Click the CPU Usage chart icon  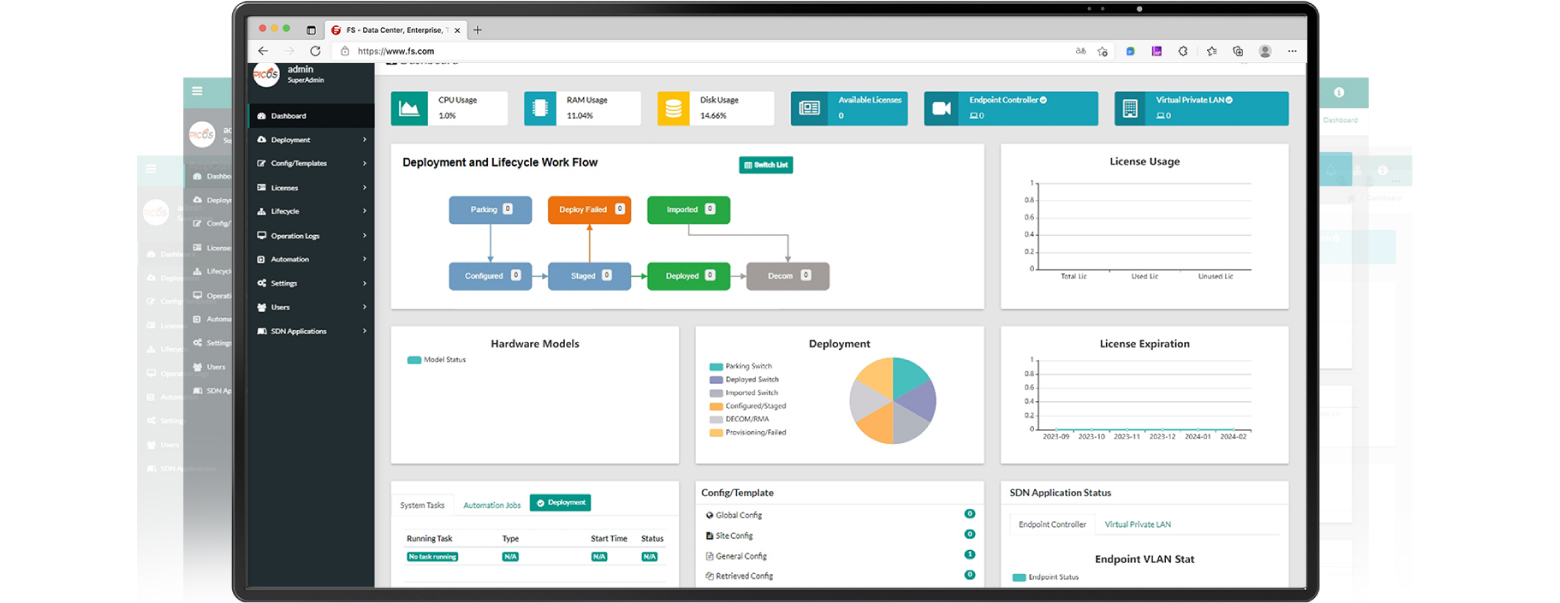[408, 109]
